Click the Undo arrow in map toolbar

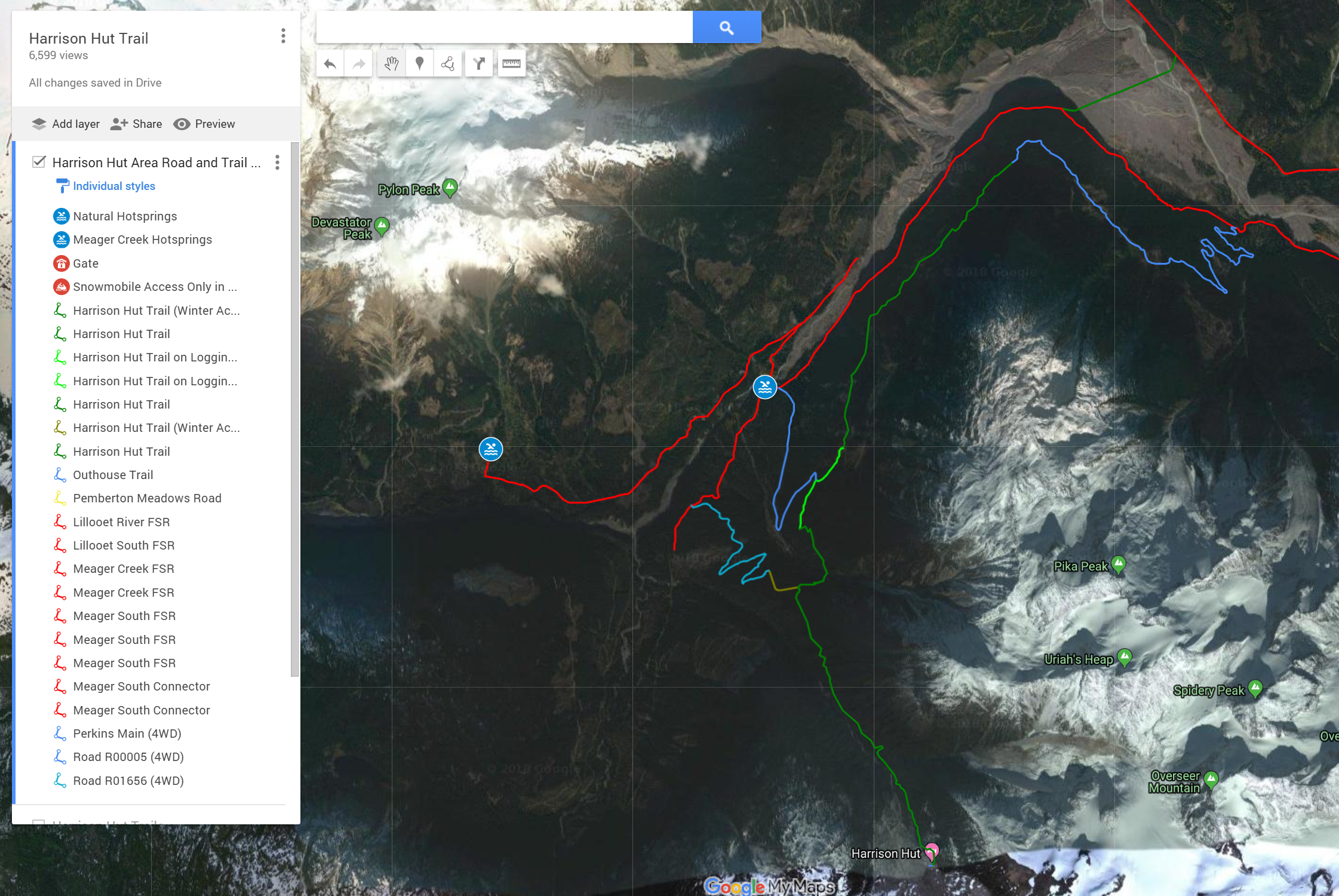330,63
